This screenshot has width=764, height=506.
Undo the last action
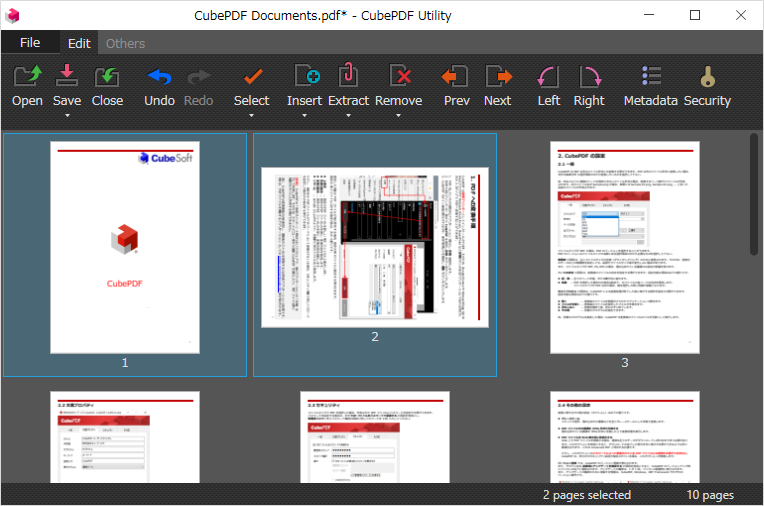[x=159, y=78]
